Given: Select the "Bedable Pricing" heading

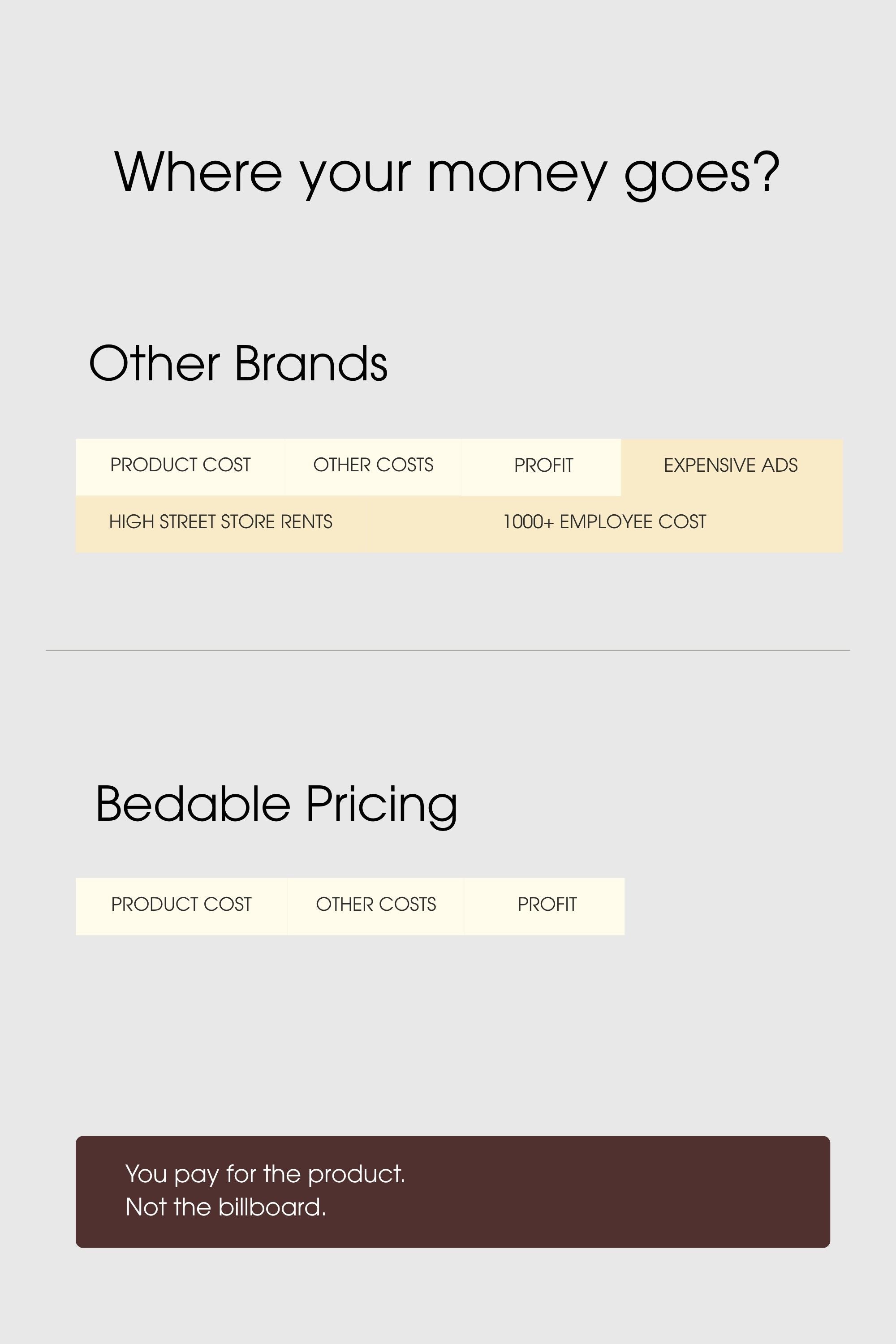Looking at the screenshot, I should click(x=276, y=806).
